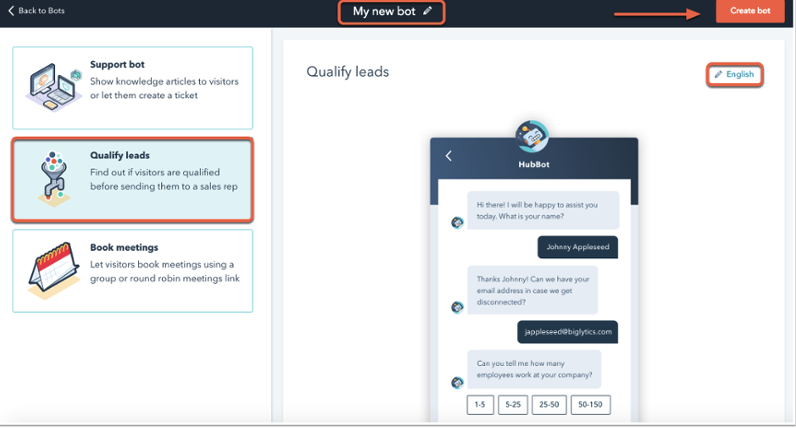Select the Qualify leads template card
This screenshot has width=796, height=428.
(132, 180)
